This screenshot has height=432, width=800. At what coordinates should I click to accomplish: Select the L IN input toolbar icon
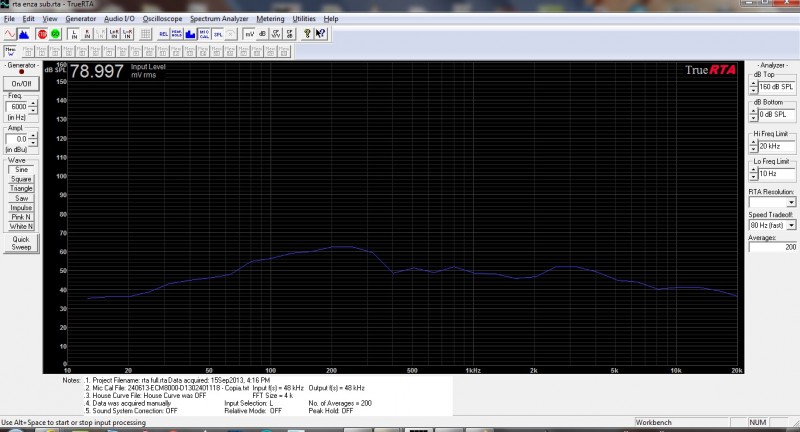coord(74,34)
